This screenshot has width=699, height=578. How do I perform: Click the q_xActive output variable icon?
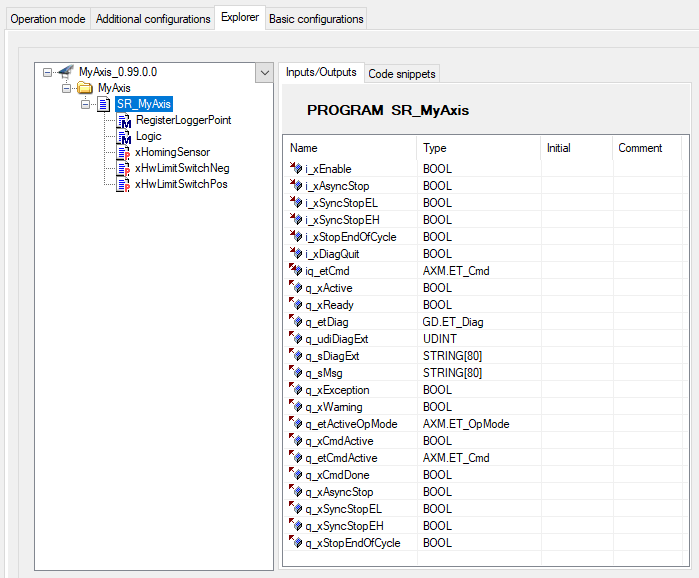click(x=296, y=287)
